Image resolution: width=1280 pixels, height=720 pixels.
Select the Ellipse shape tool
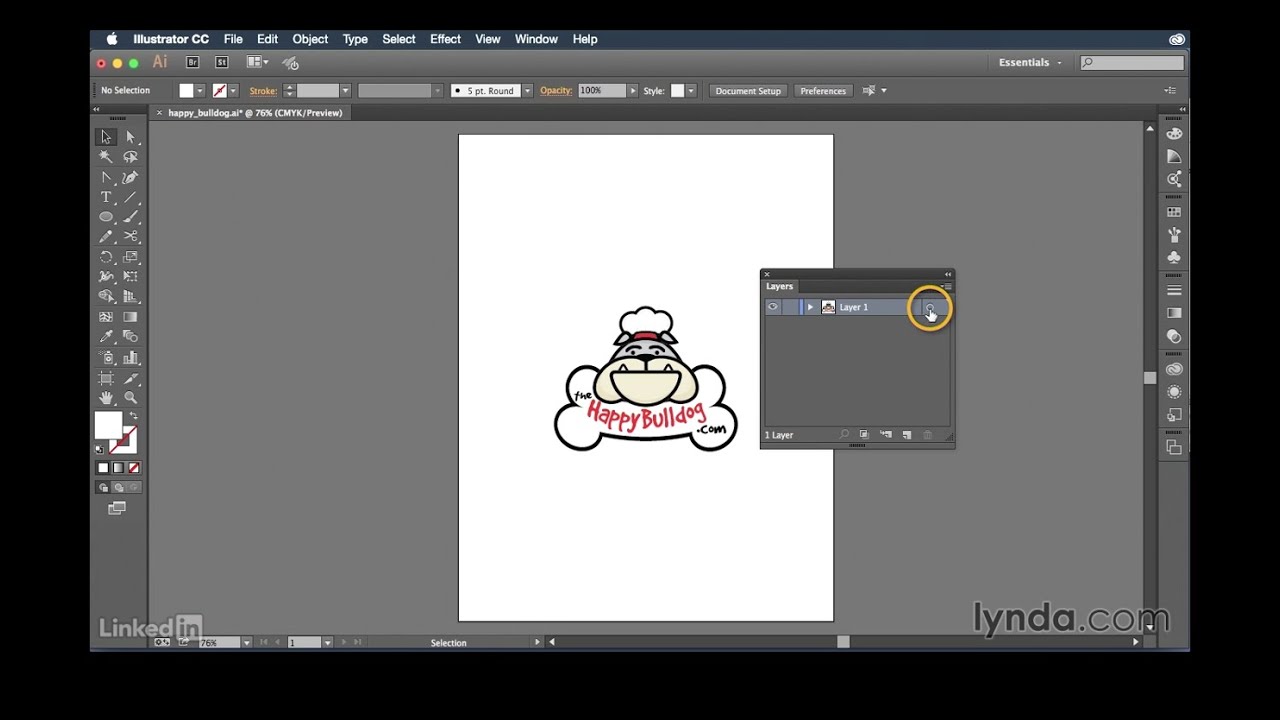[106, 217]
